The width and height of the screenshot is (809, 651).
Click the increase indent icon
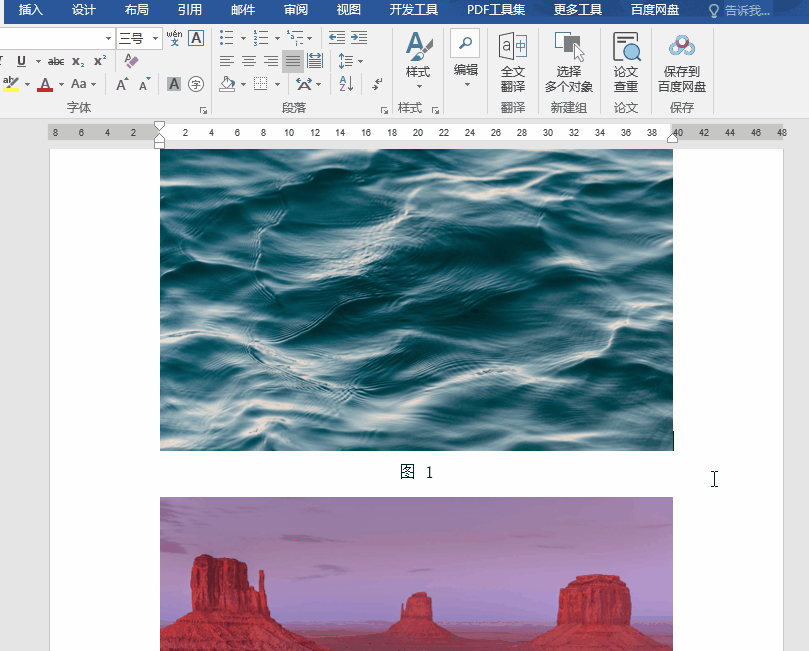358,38
